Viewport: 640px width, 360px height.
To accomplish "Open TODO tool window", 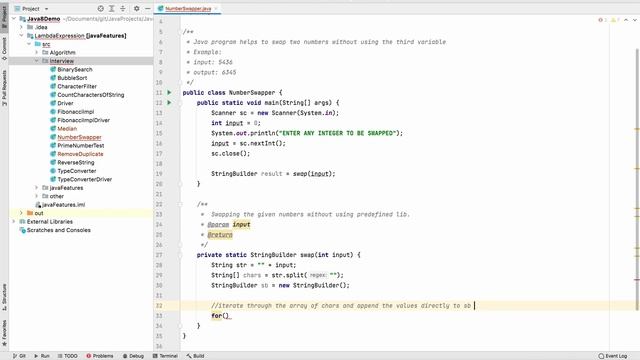I will pyautogui.click(x=68, y=356).
